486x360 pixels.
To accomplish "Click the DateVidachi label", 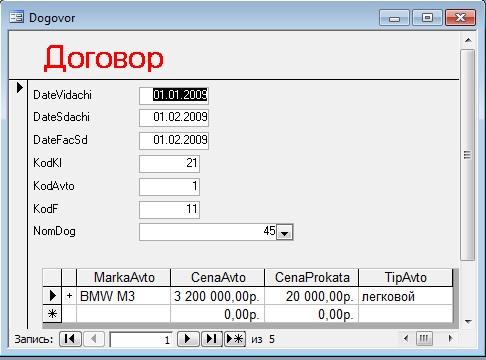I will 62,95.
